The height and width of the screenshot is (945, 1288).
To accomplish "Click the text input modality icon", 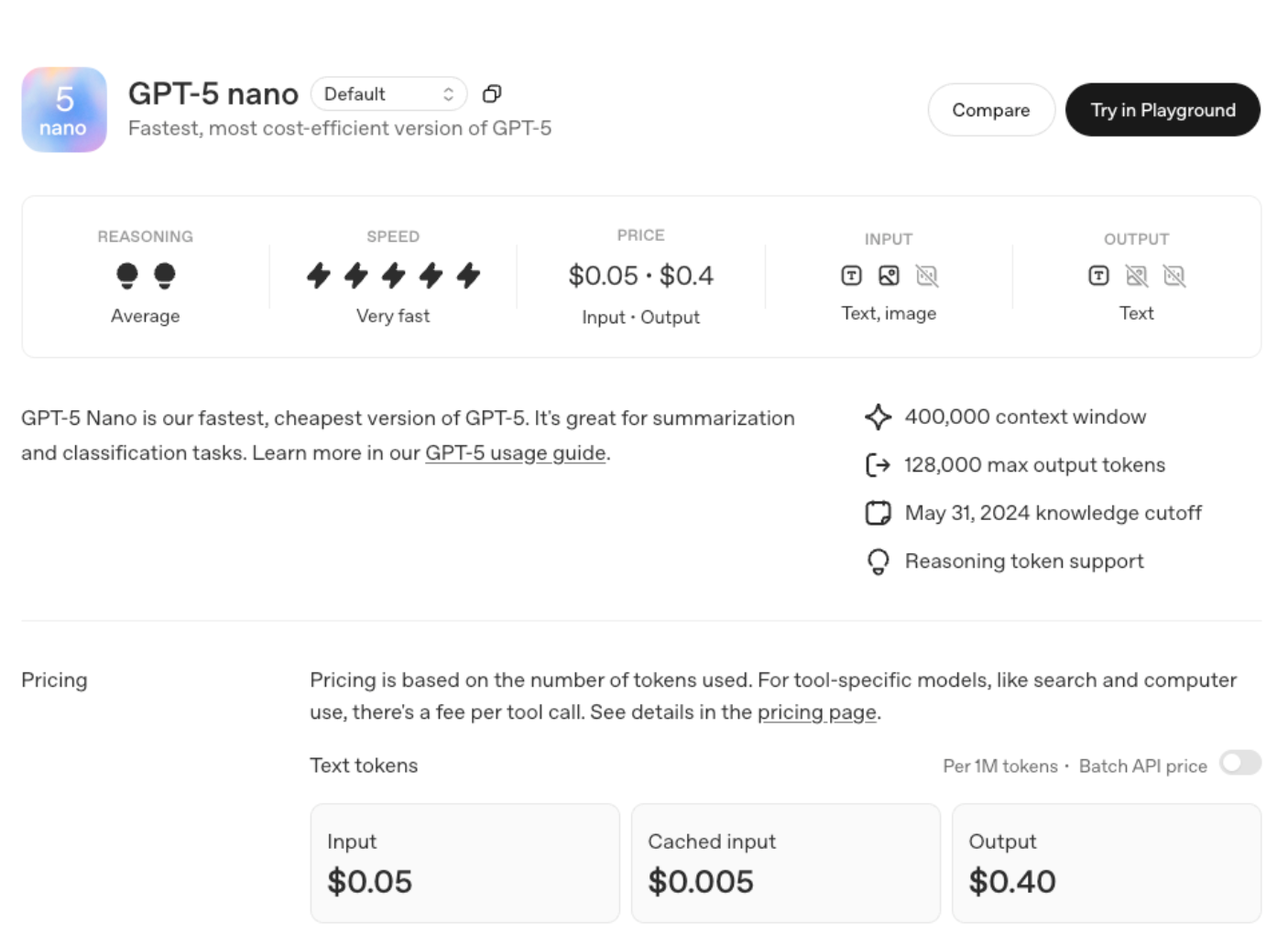I will point(851,276).
